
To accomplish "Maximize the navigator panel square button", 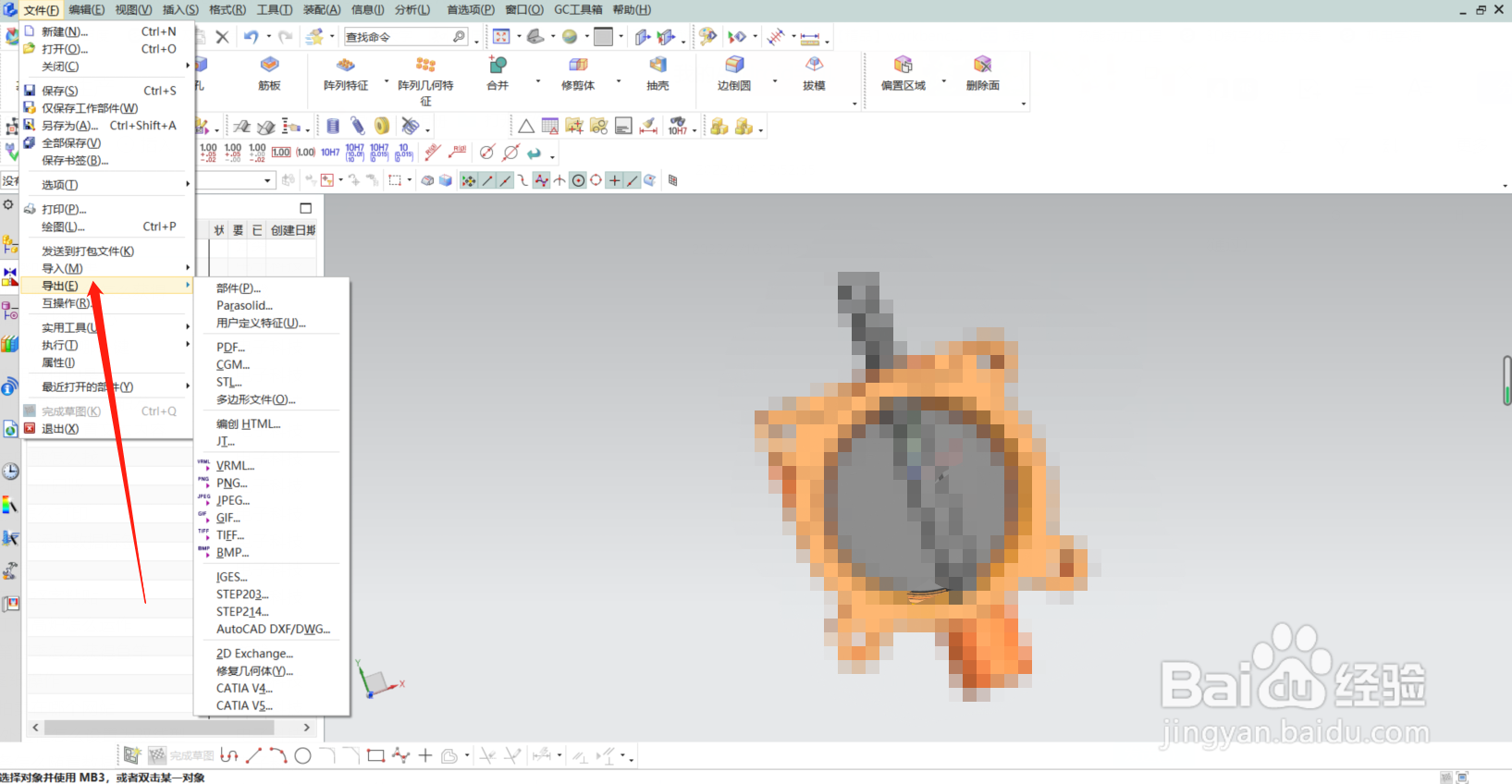I will click(x=306, y=208).
